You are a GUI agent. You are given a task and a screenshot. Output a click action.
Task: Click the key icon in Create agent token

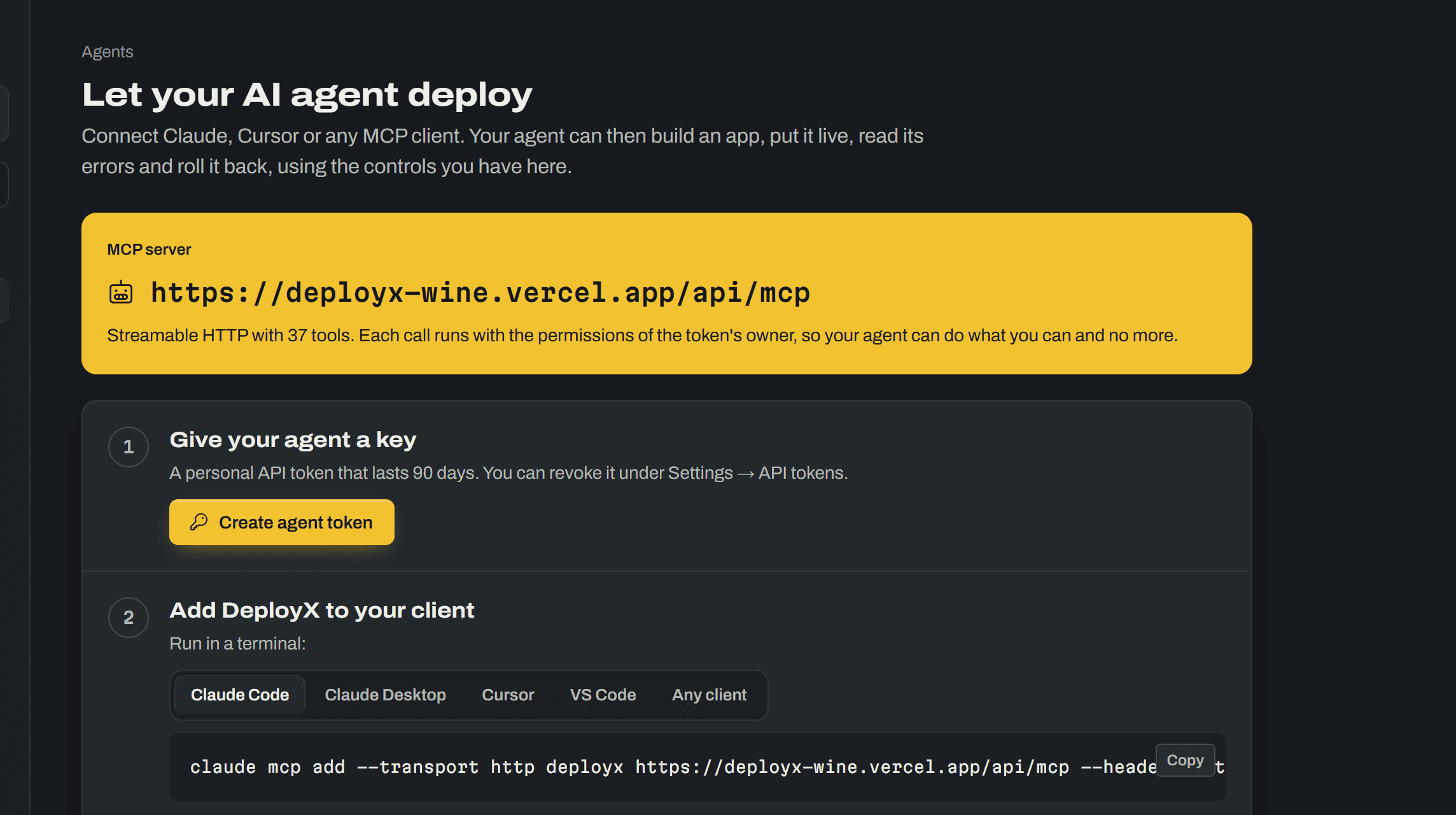click(199, 522)
